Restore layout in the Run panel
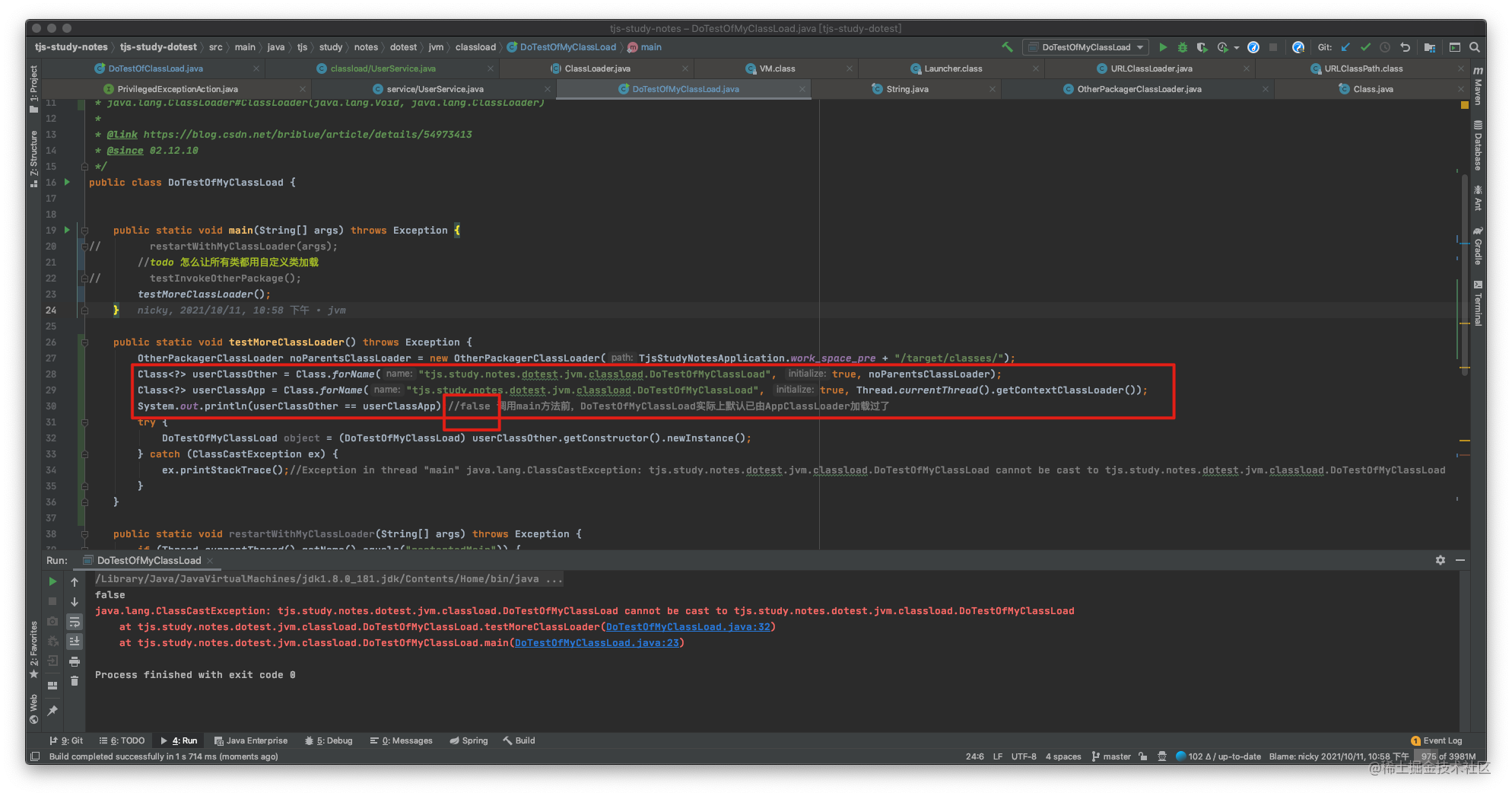Image resolution: width=1512 pixels, height=796 pixels. 52,685
